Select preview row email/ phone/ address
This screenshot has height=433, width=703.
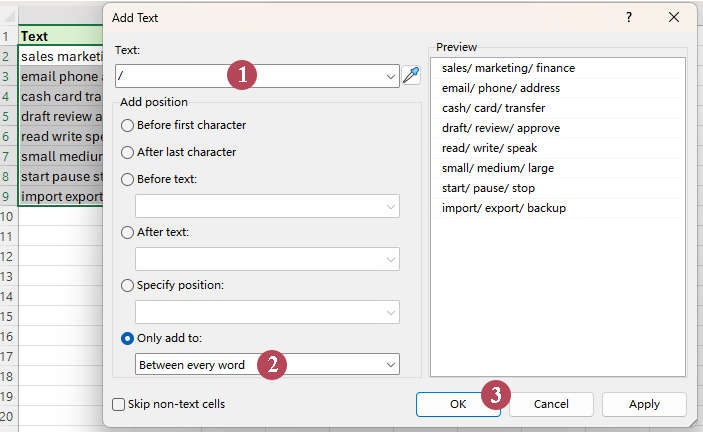(557, 88)
